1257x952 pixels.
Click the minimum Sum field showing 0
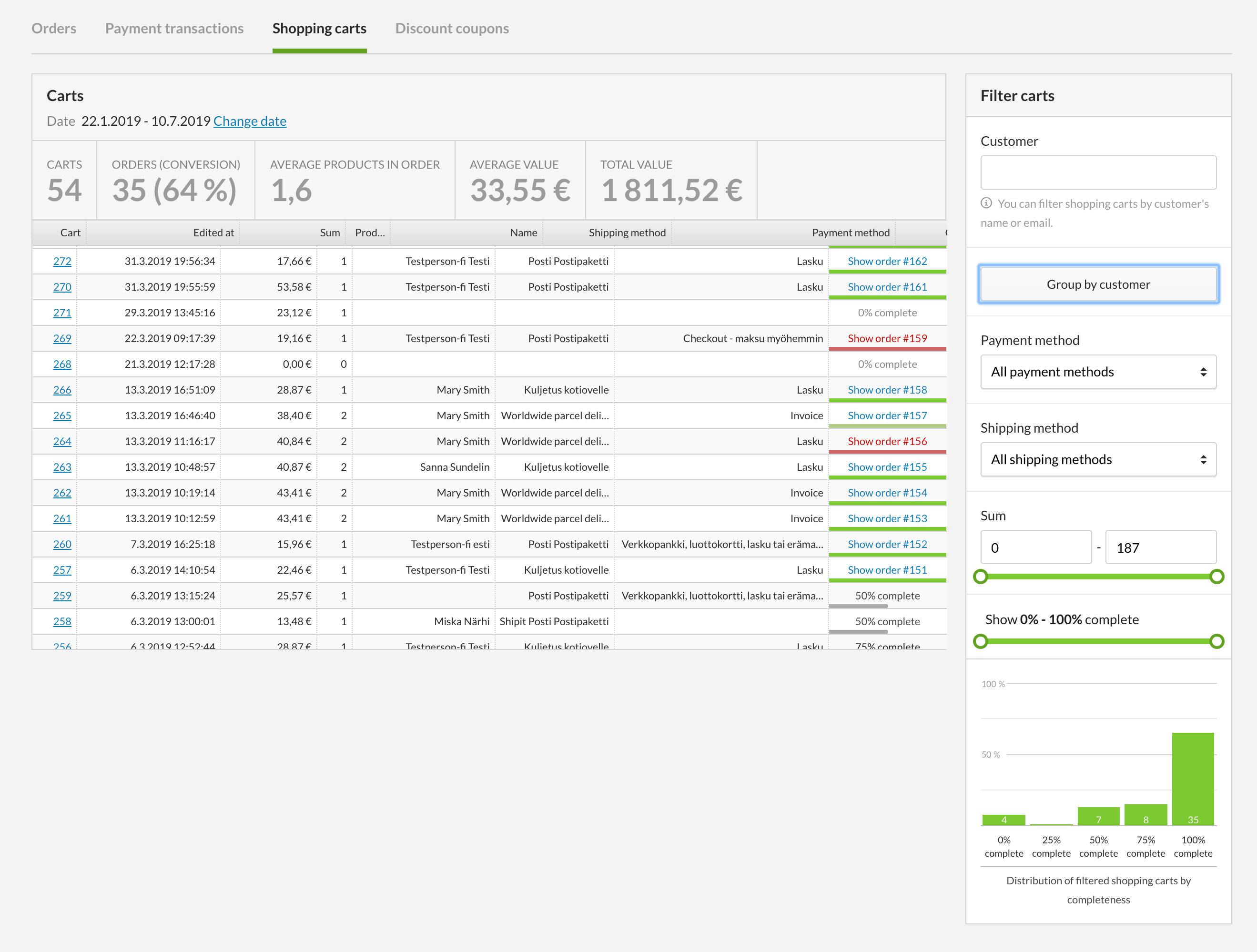point(1036,547)
